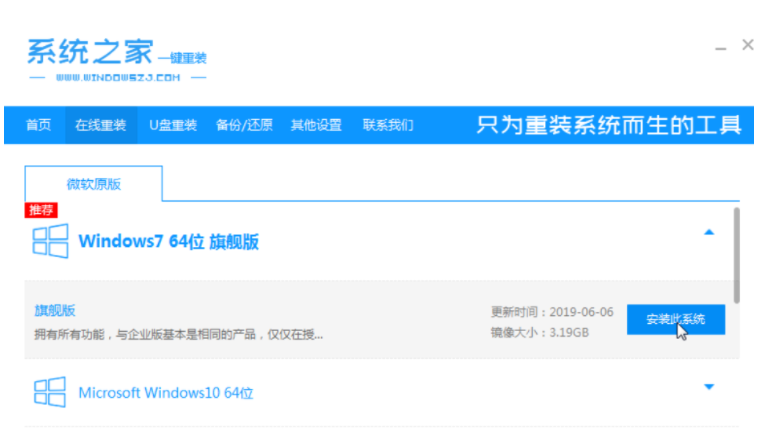Image resolution: width=761 pixels, height=443 pixels.
Task: Open the 联系我们 menu item
Action: [388, 125]
